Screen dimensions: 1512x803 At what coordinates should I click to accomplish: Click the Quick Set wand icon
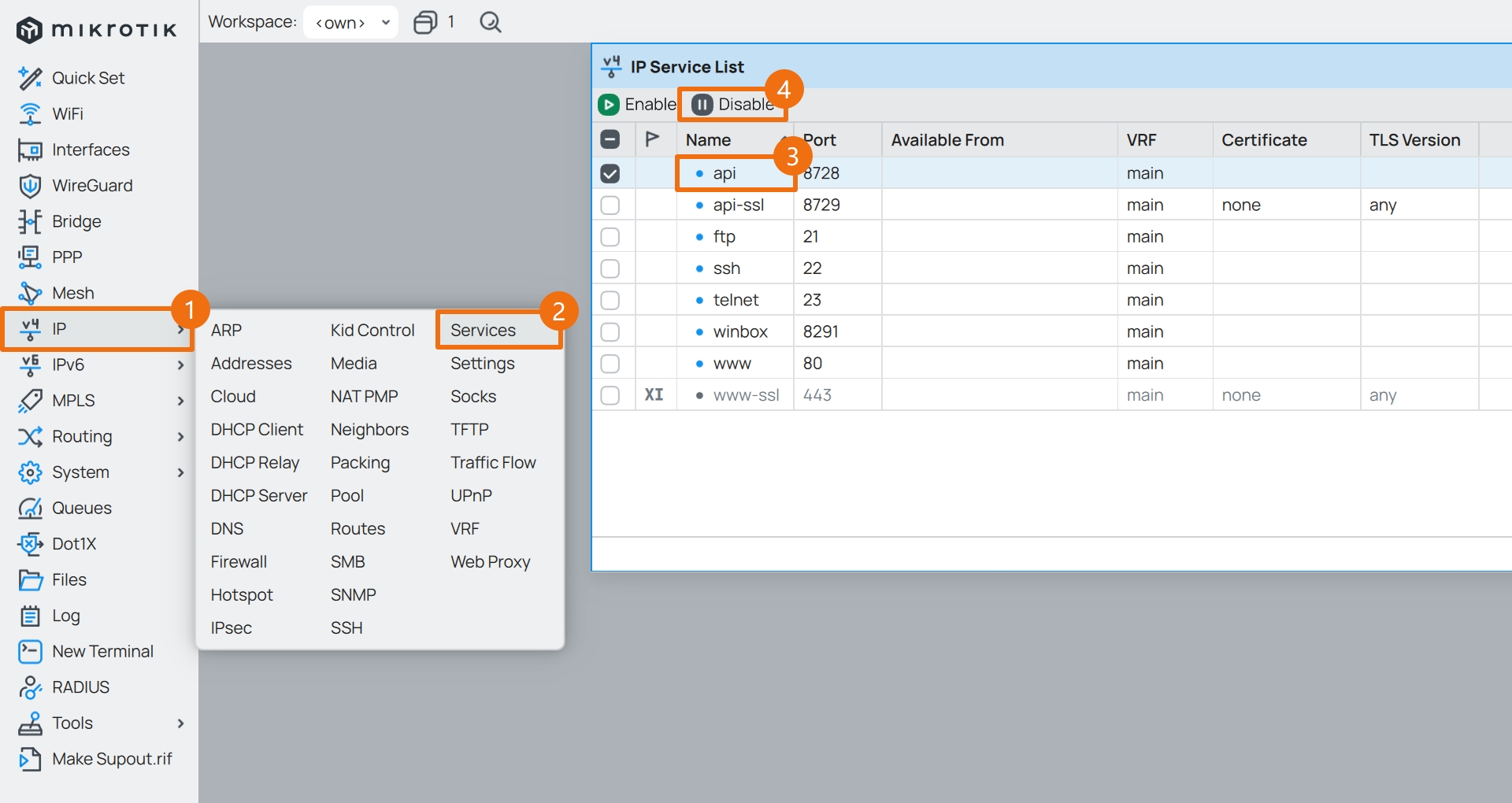30,78
